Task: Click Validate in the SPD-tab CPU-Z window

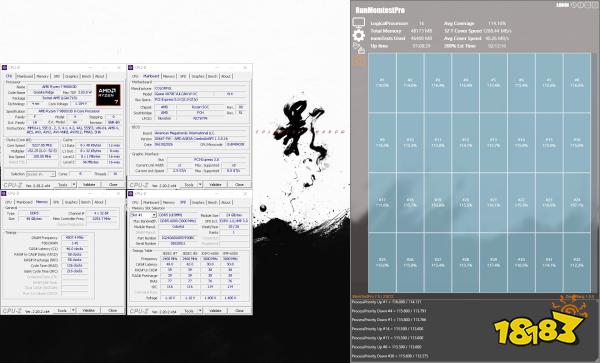Action: (215, 311)
